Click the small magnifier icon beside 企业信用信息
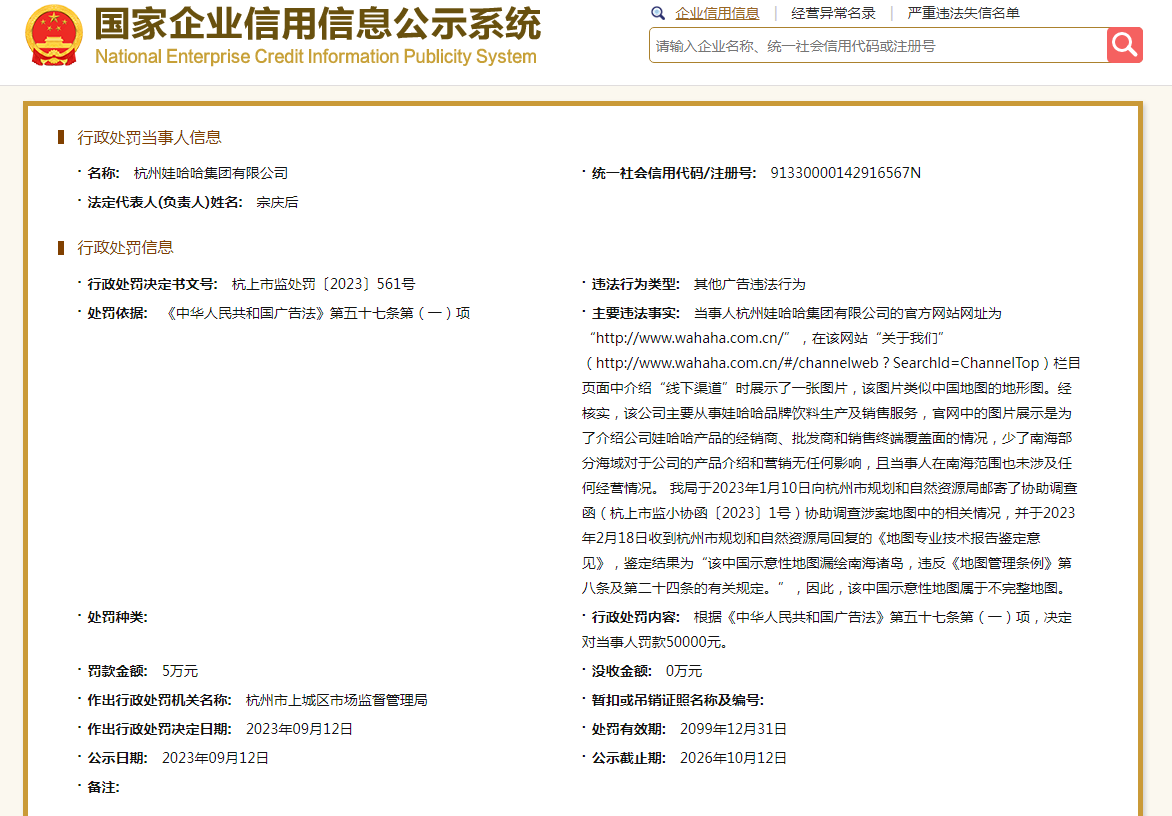Screen dimensions: 1172x816 (658, 13)
